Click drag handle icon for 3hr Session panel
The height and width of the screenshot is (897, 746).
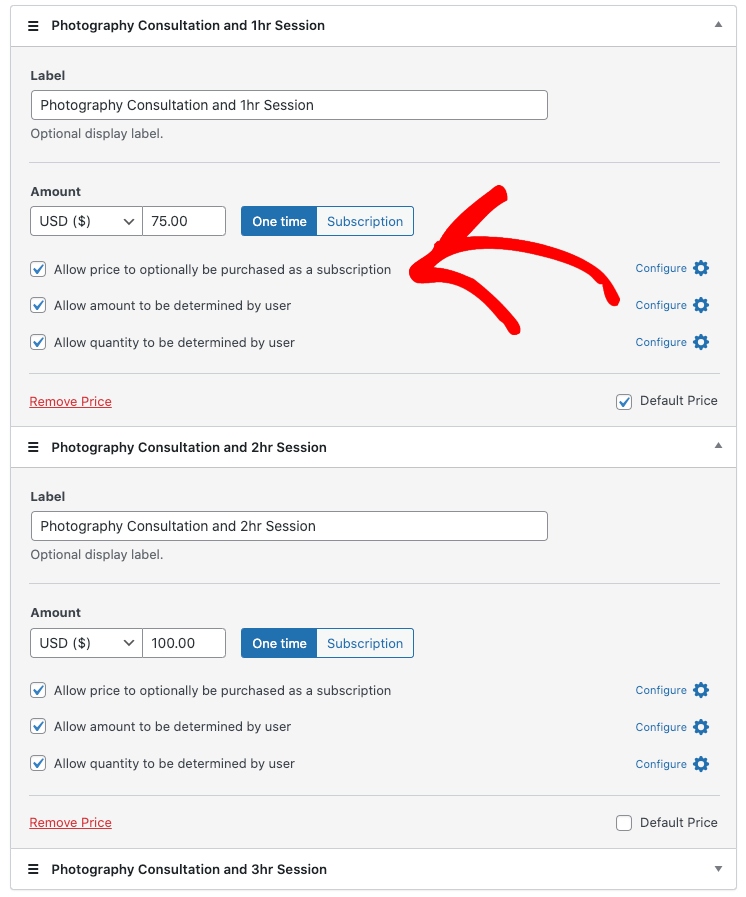coord(33,870)
